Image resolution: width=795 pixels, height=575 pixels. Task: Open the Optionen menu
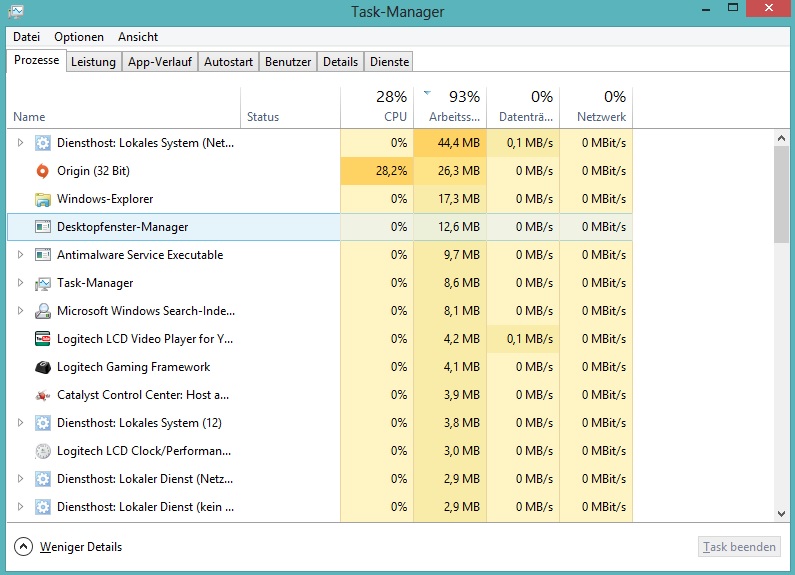79,37
